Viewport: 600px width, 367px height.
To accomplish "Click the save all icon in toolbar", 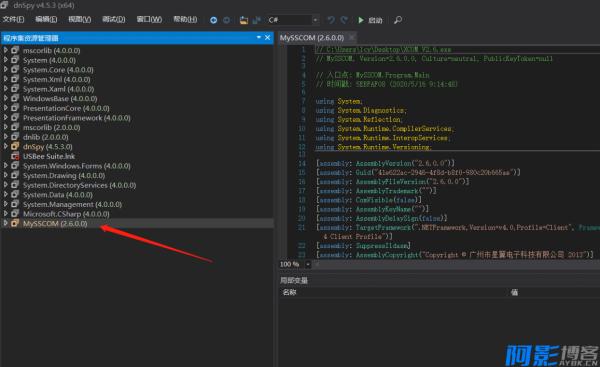I will tap(256, 20).
